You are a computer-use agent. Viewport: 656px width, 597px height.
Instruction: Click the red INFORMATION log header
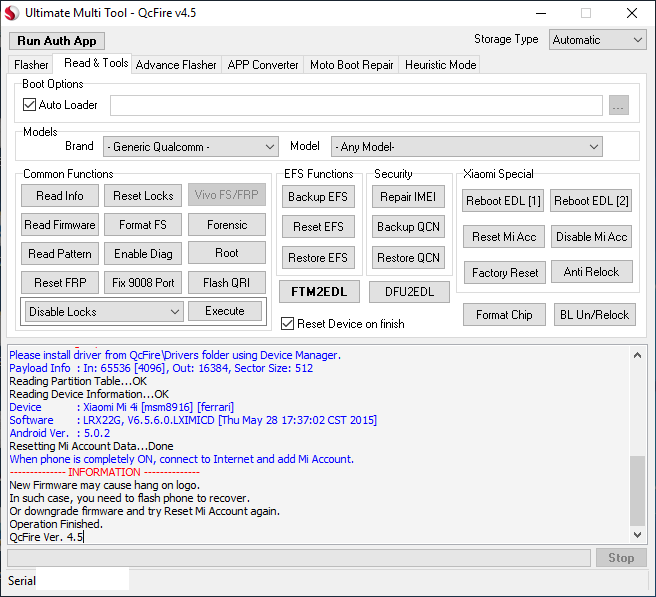click(x=105, y=472)
